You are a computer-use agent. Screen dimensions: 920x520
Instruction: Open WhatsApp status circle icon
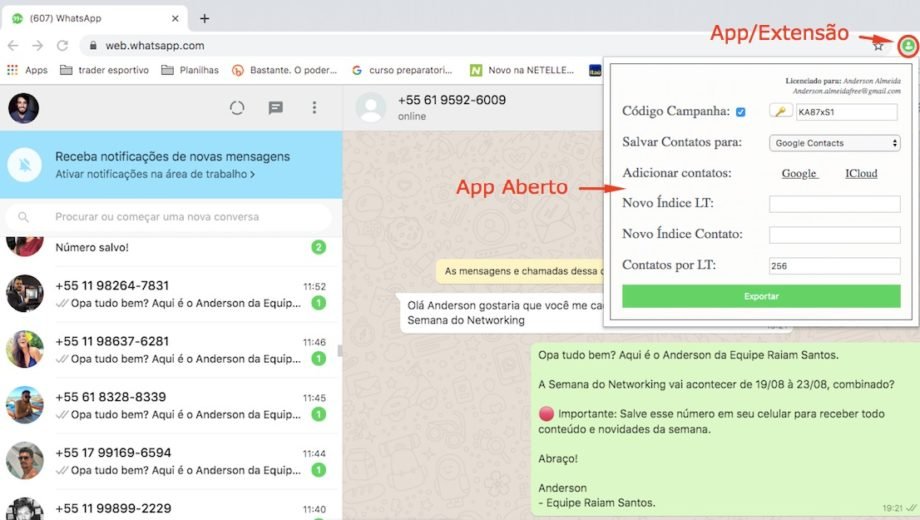pyautogui.click(x=237, y=107)
